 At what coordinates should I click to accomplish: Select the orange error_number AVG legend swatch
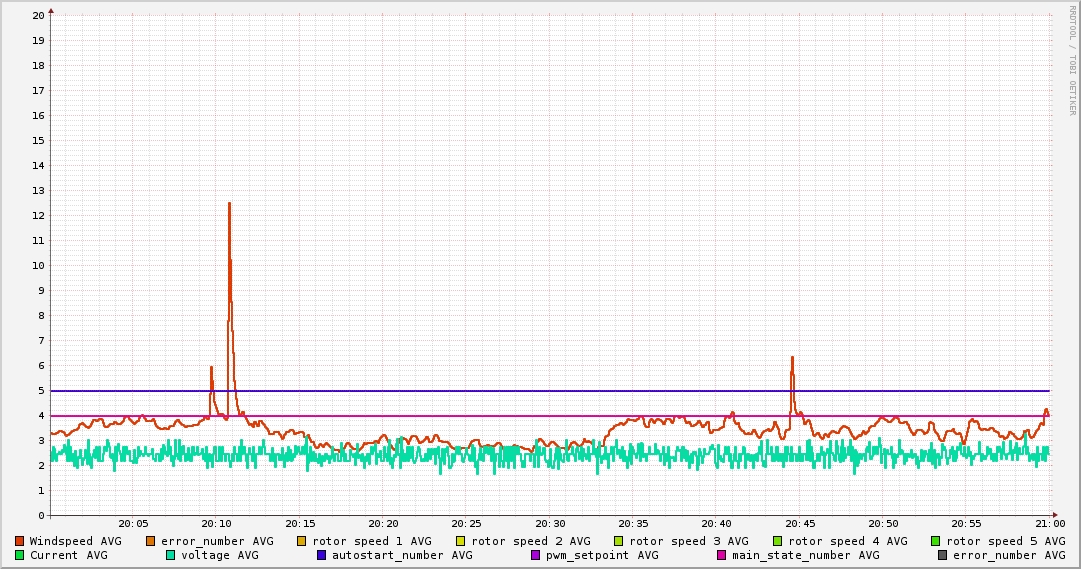tap(151, 541)
